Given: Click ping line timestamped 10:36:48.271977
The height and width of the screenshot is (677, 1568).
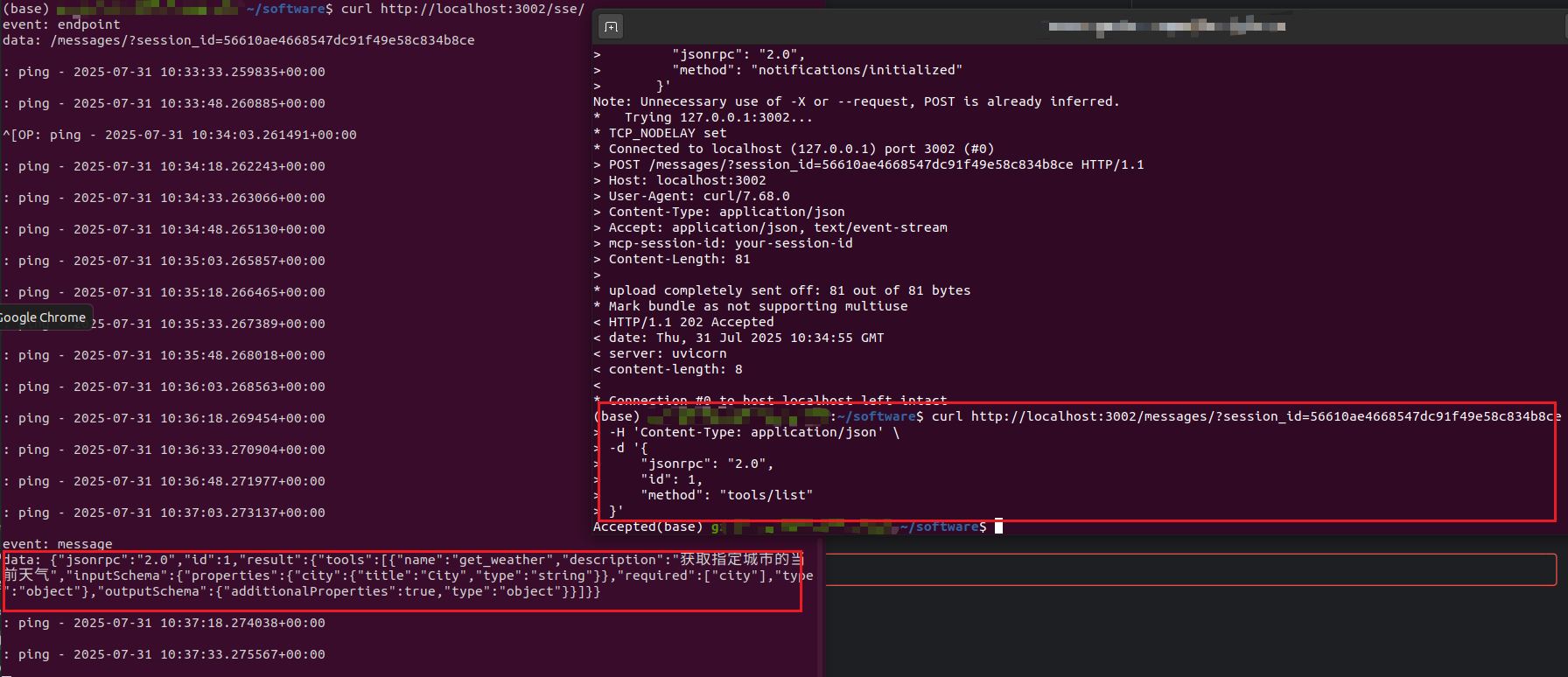Looking at the screenshot, I should [164, 481].
